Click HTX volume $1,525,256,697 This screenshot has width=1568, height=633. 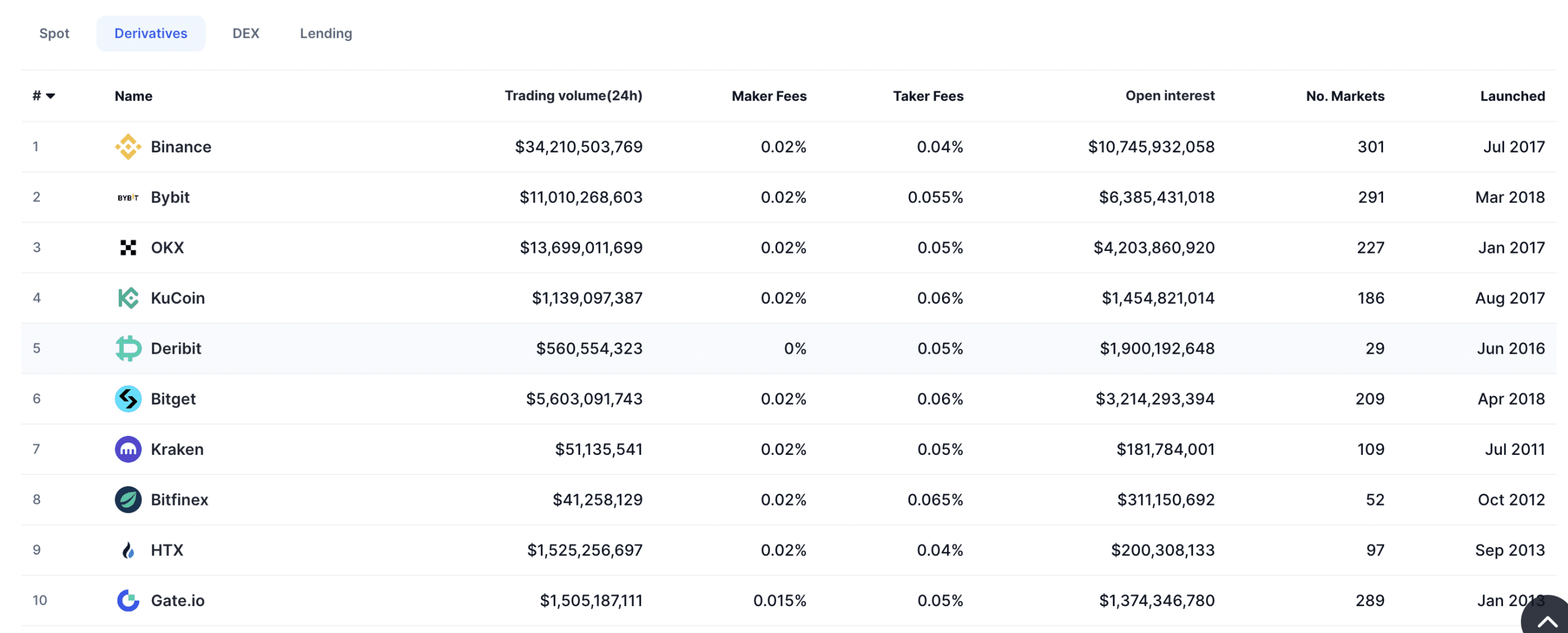[x=585, y=550]
